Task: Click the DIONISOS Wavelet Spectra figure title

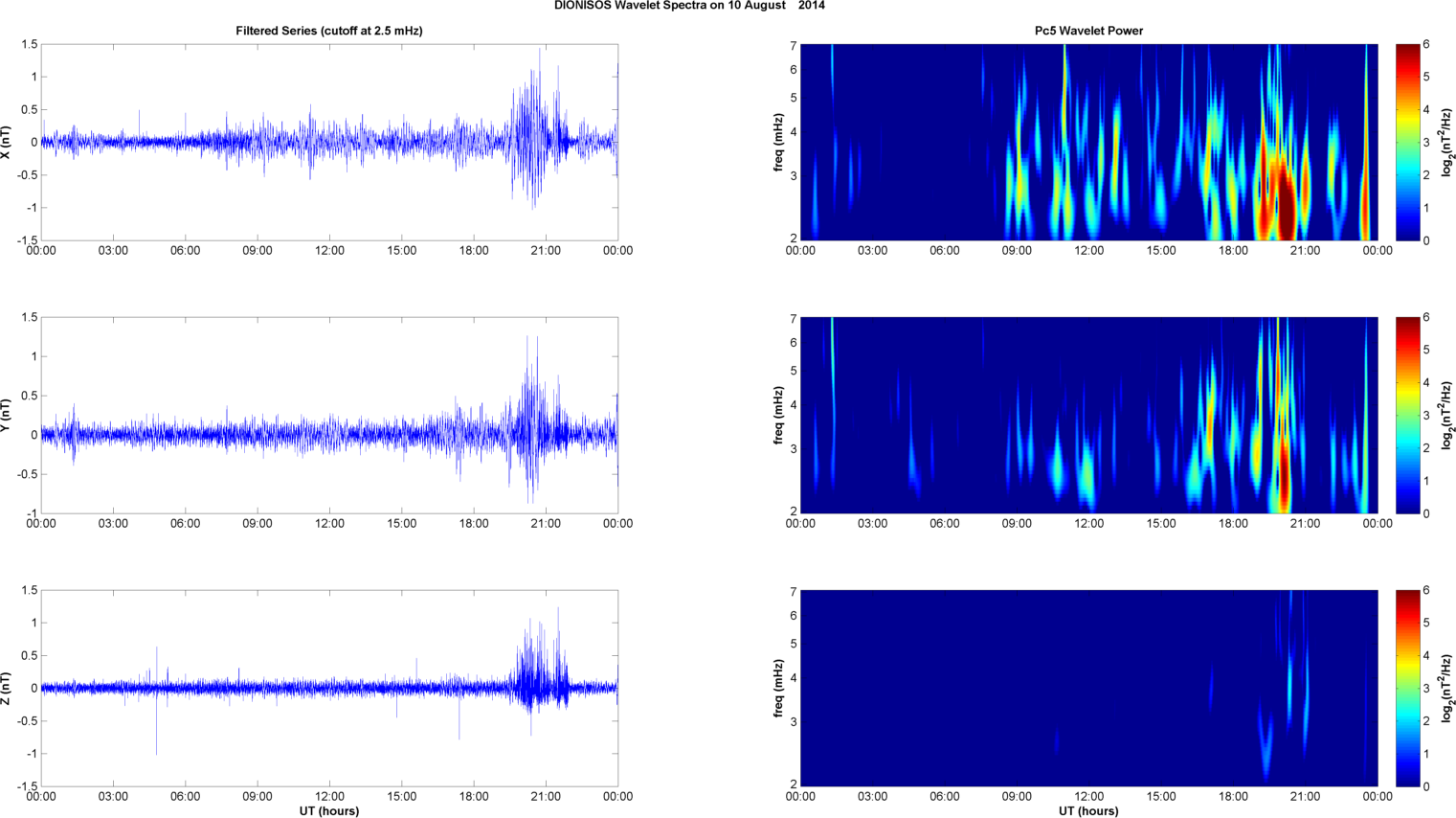Action: 689,6
